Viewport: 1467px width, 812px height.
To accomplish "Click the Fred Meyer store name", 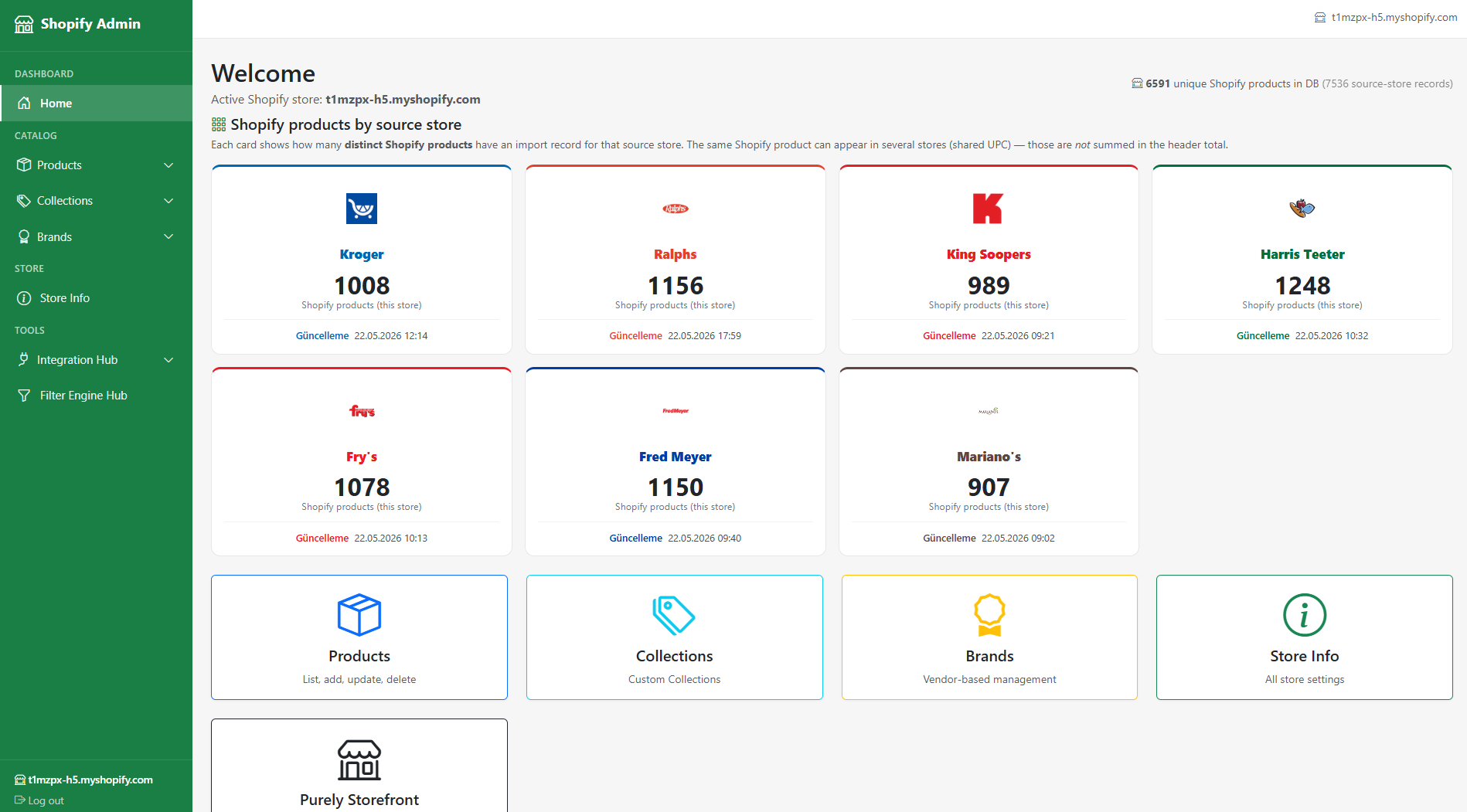I will [x=676, y=457].
